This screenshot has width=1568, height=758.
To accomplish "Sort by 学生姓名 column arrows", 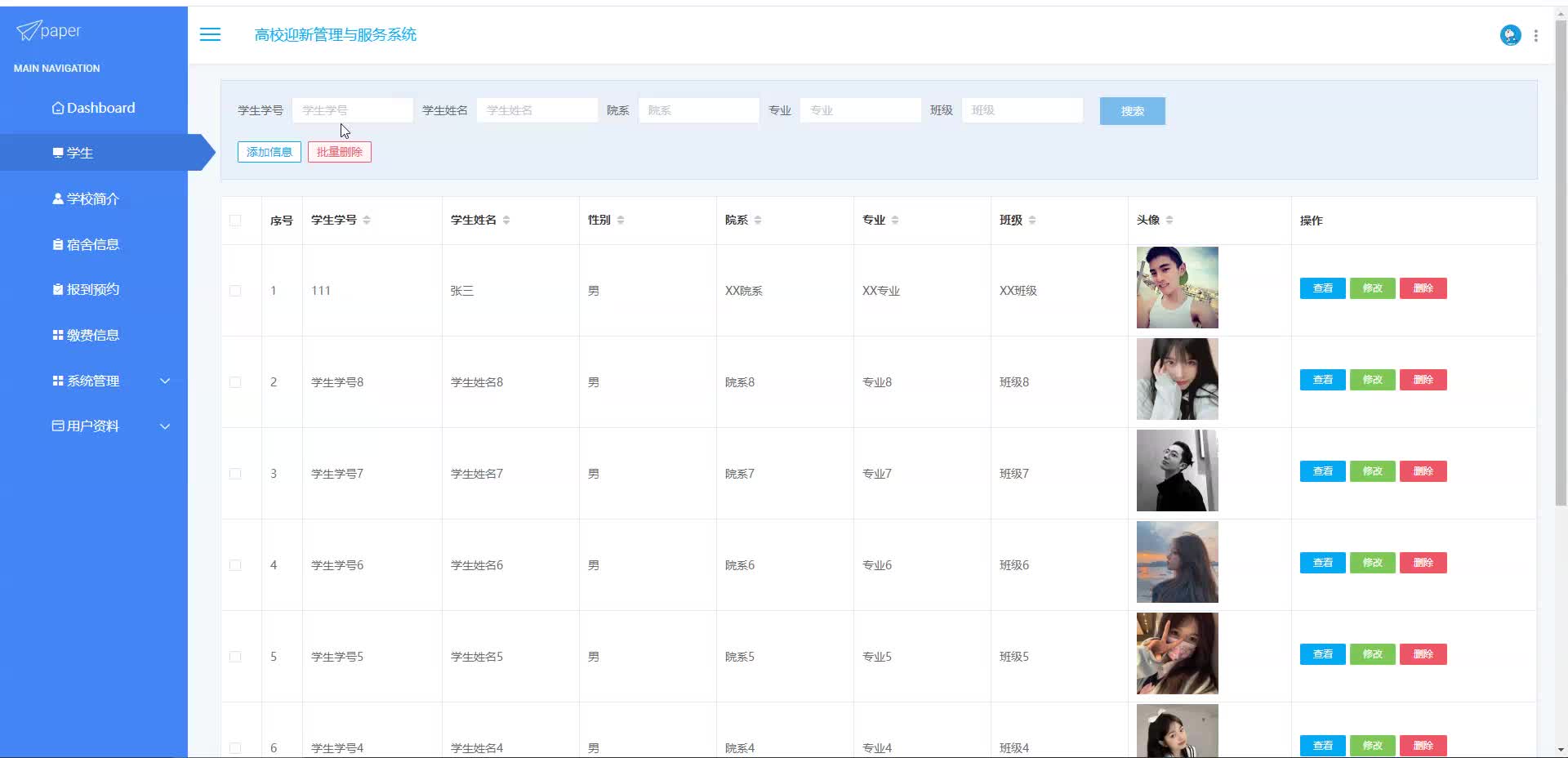I will [x=506, y=220].
